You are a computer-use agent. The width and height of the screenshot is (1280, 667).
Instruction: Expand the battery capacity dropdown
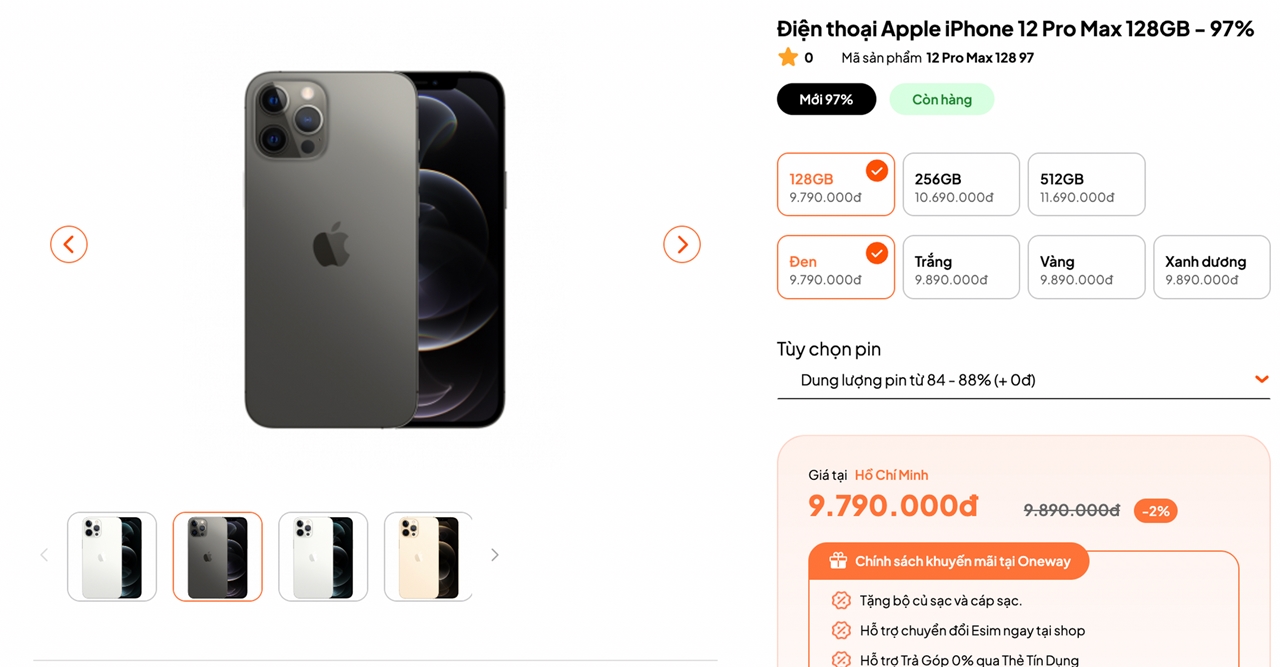tap(1022, 380)
